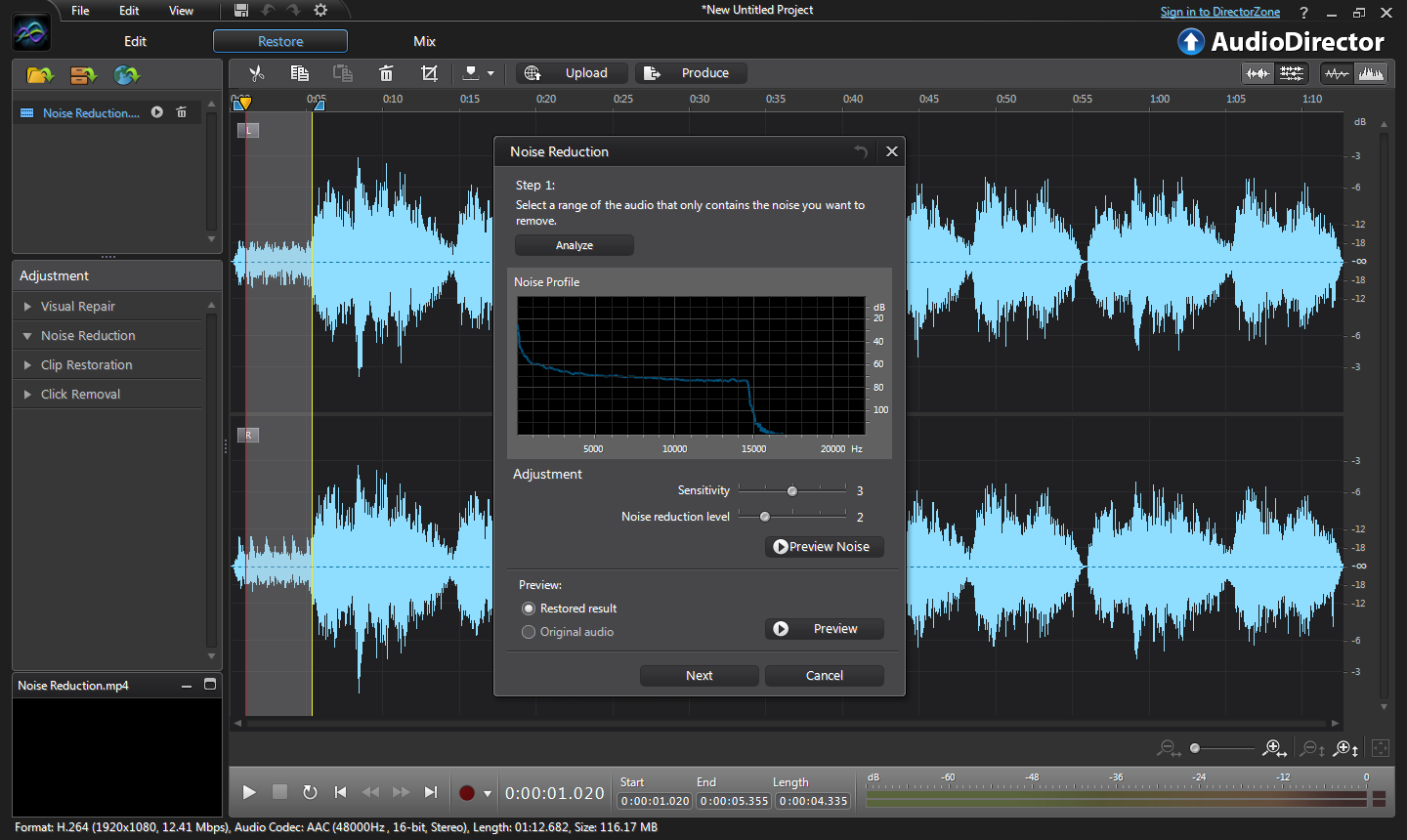The width and height of the screenshot is (1407, 840).
Task: Select the Restored result radio button
Action: pyautogui.click(x=529, y=609)
